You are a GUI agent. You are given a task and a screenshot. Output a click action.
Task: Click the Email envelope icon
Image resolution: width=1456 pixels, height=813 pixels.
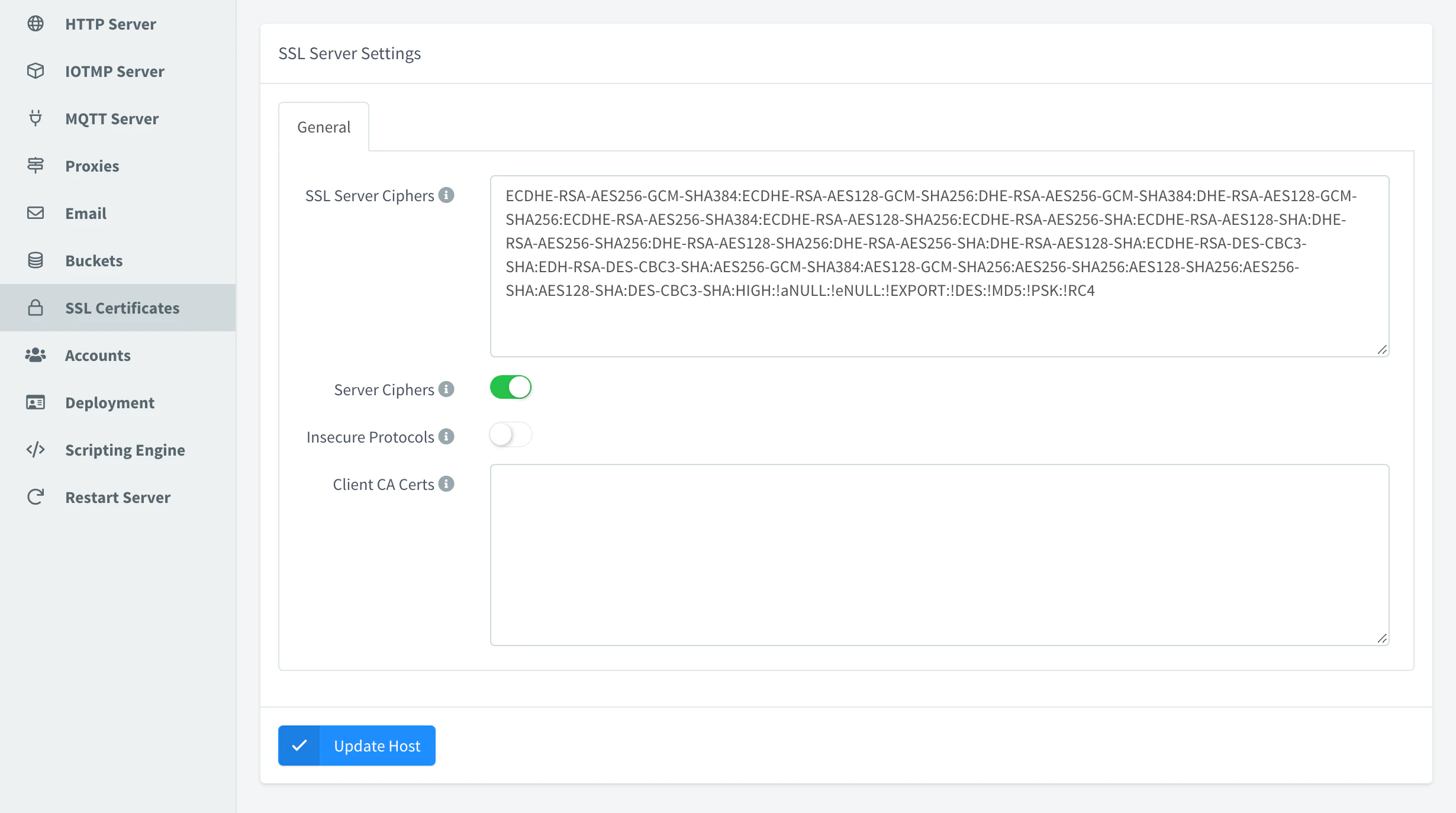(x=36, y=213)
